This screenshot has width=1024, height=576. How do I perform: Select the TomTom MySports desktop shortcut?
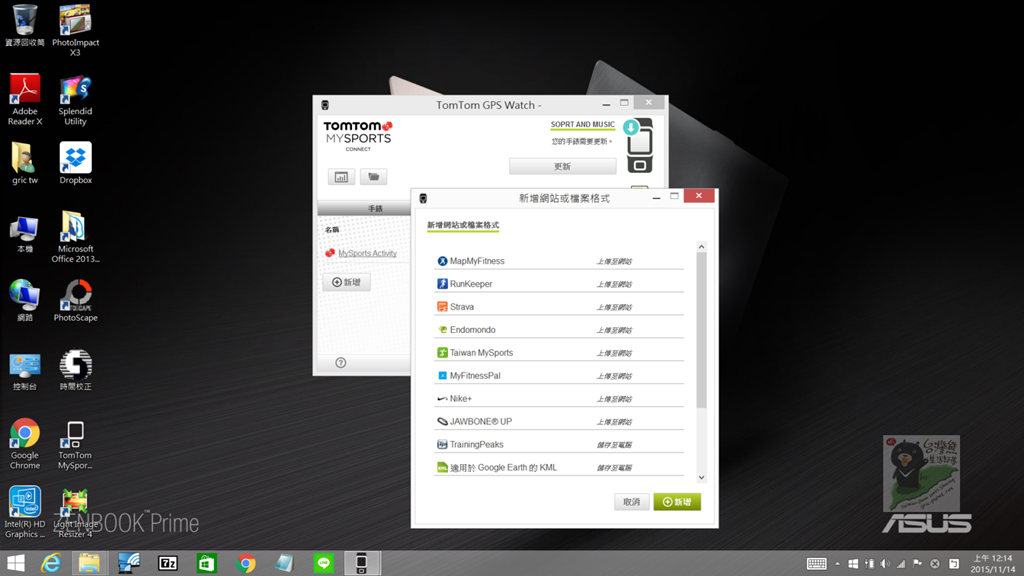[x=76, y=444]
